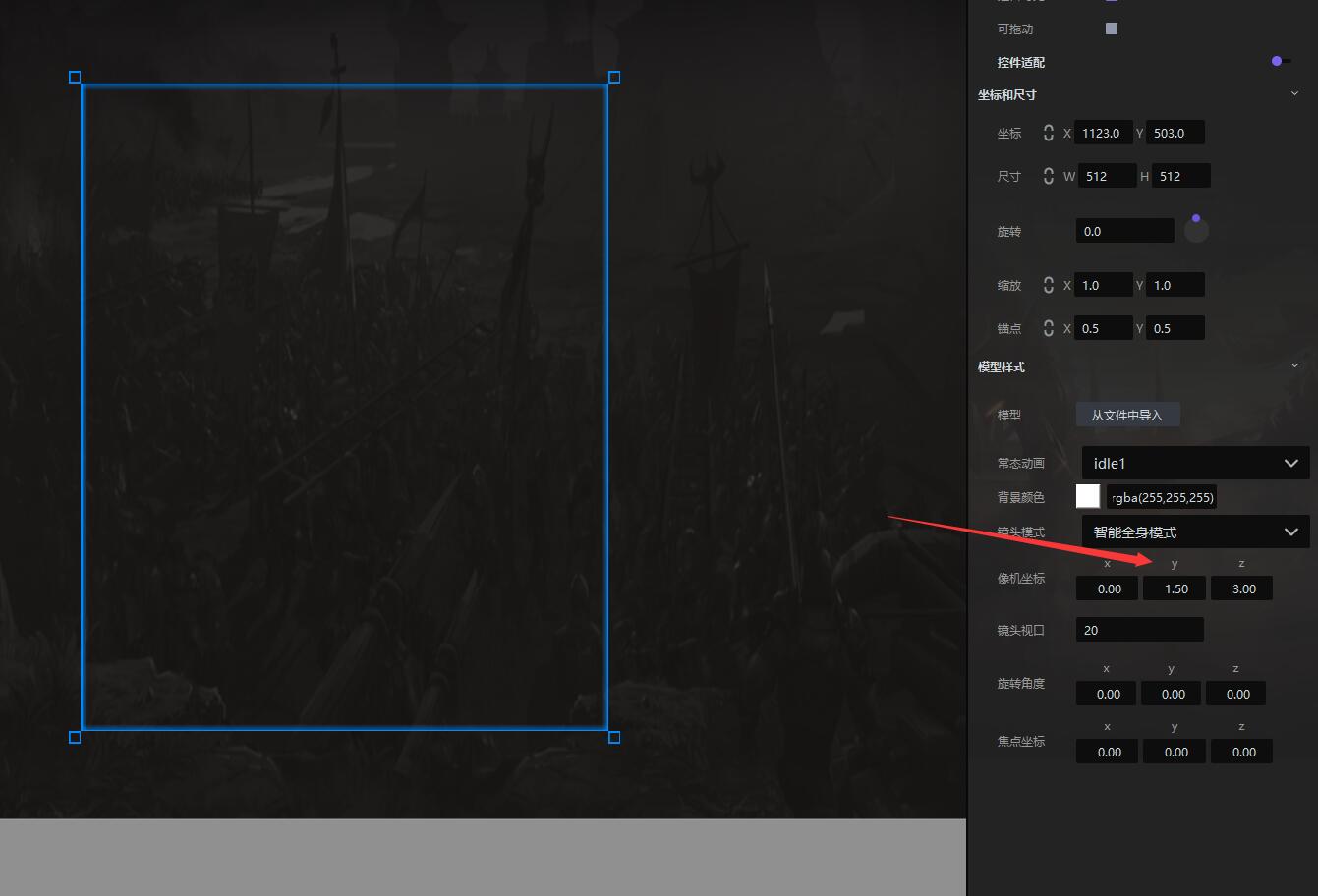The height and width of the screenshot is (896, 1318).
Task: Open the white 背景颜色 swatch
Action: click(1088, 496)
